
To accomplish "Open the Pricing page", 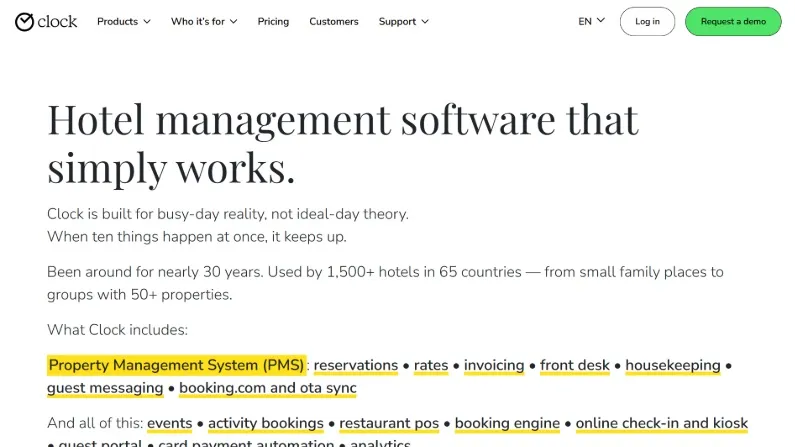I will (273, 21).
